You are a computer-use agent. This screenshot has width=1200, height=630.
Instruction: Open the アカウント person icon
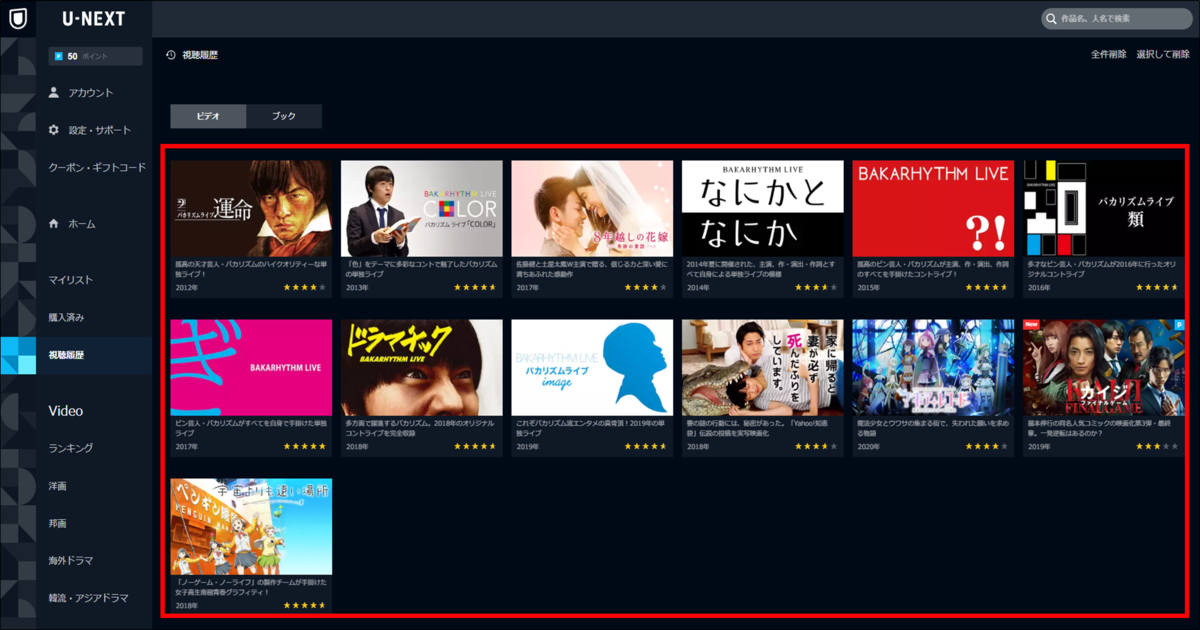[55, 93]
